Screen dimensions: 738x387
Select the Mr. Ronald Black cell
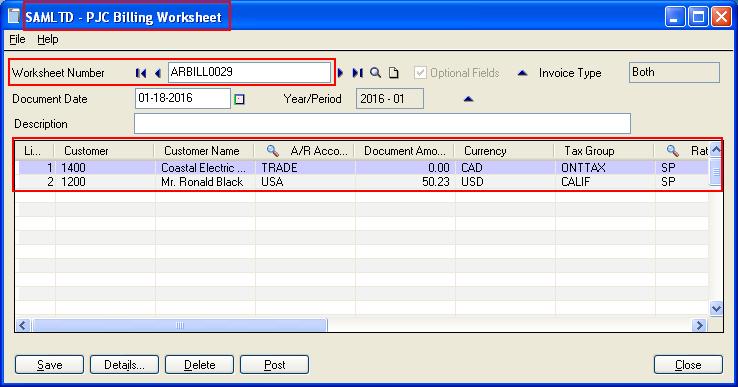204,182
